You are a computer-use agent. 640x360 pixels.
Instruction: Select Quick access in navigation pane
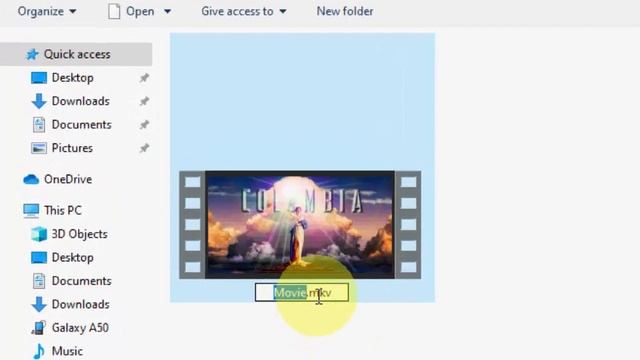(76, 54)
